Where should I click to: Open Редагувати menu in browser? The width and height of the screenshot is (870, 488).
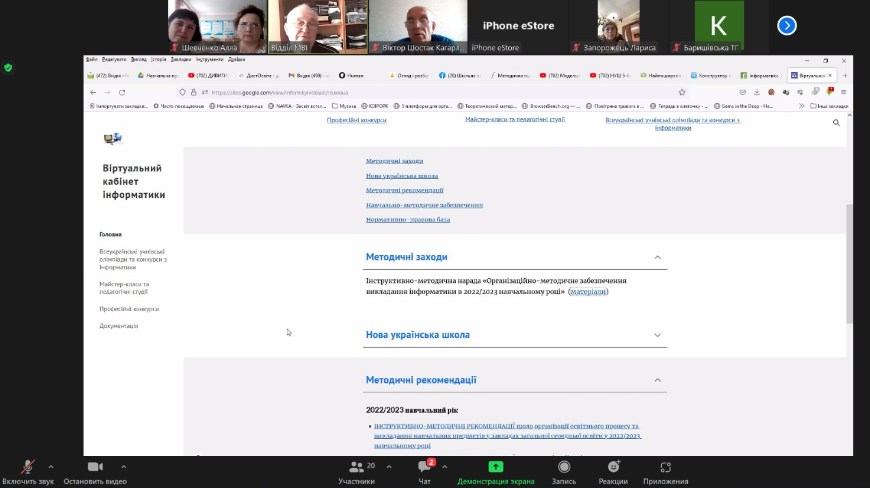[114, 59]
